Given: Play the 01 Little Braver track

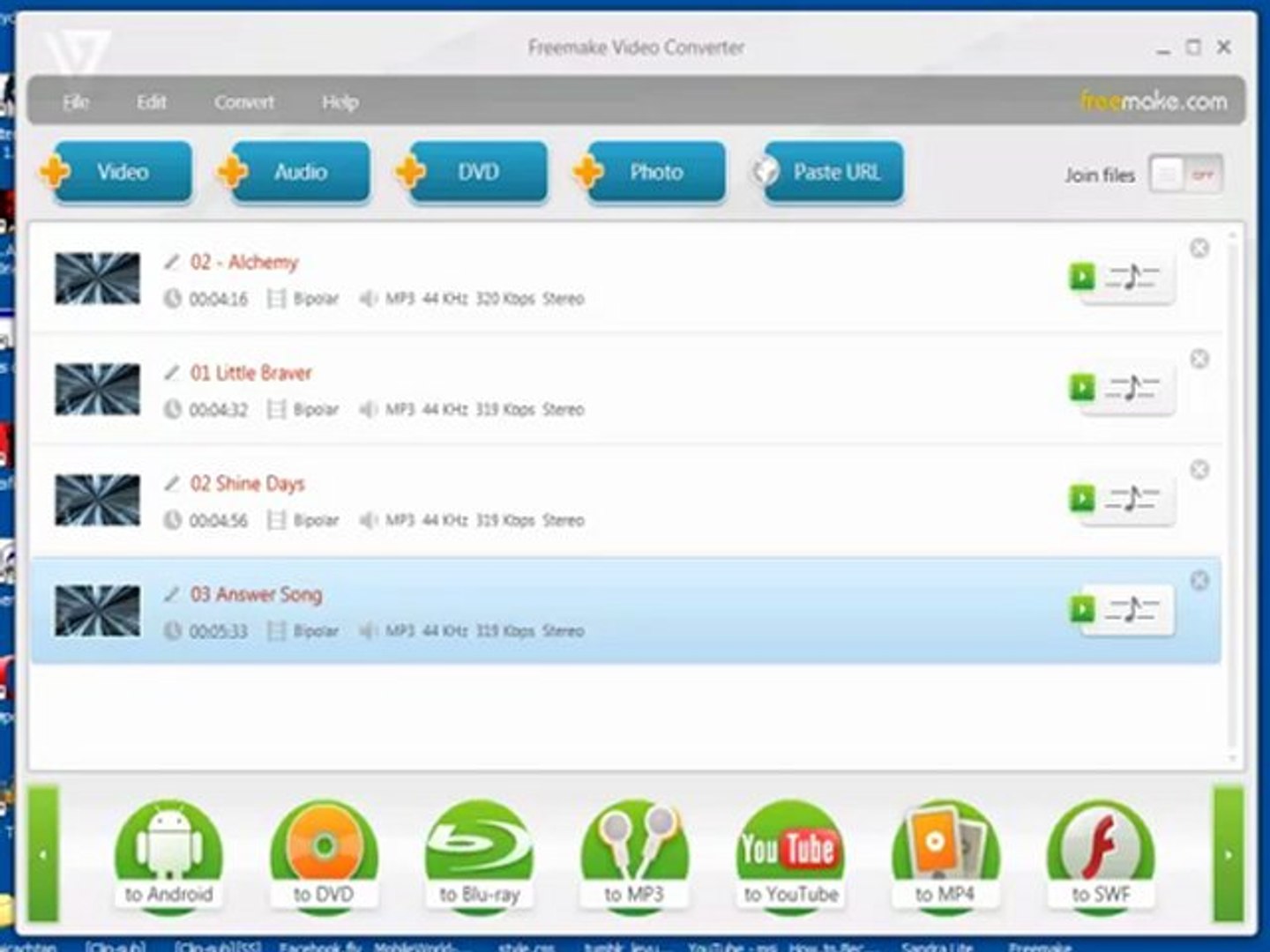Looking at the screenshot, I should click(1081, 387).
